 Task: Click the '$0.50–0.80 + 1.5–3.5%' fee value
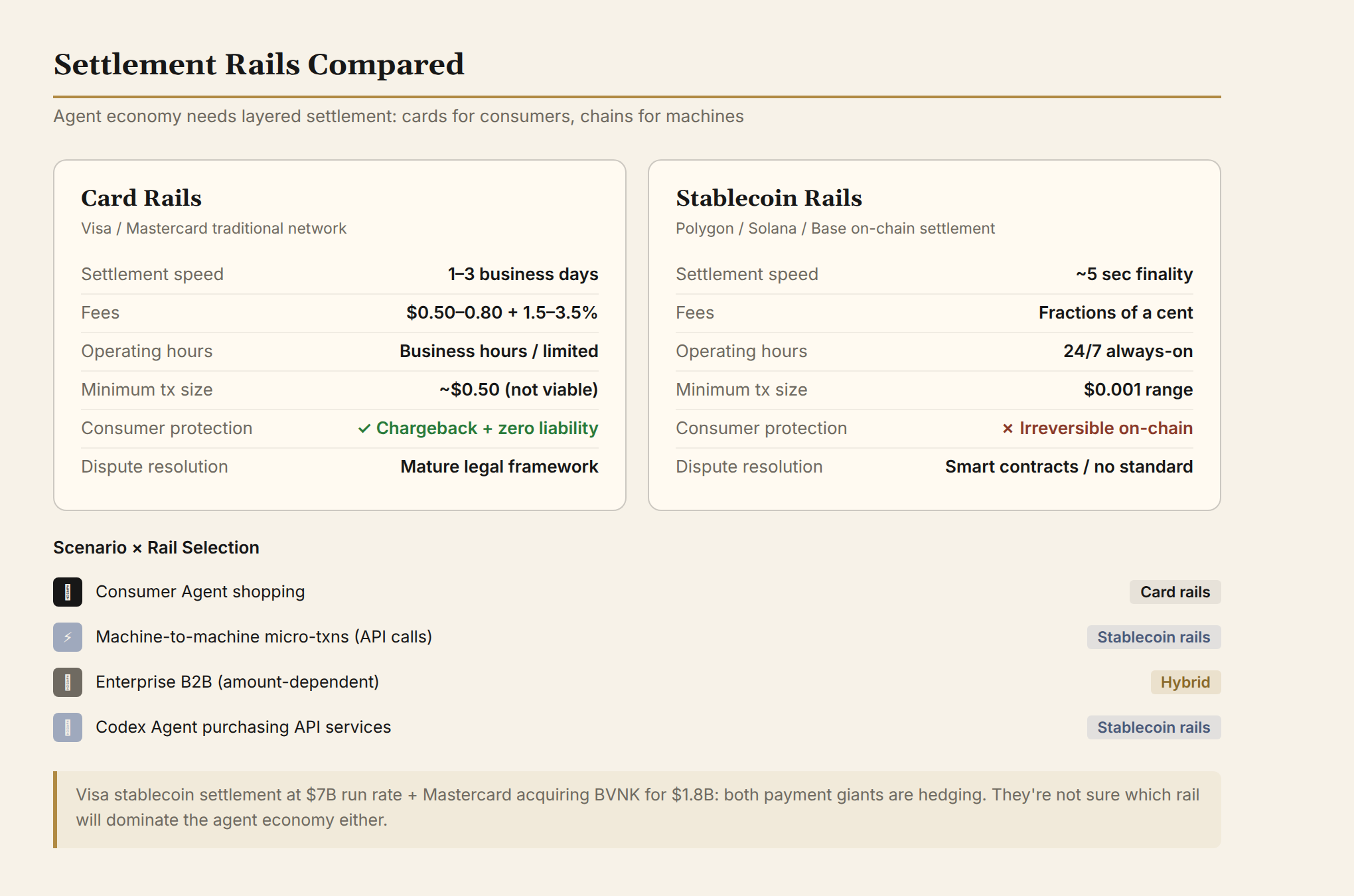click(x=502, y=313)
